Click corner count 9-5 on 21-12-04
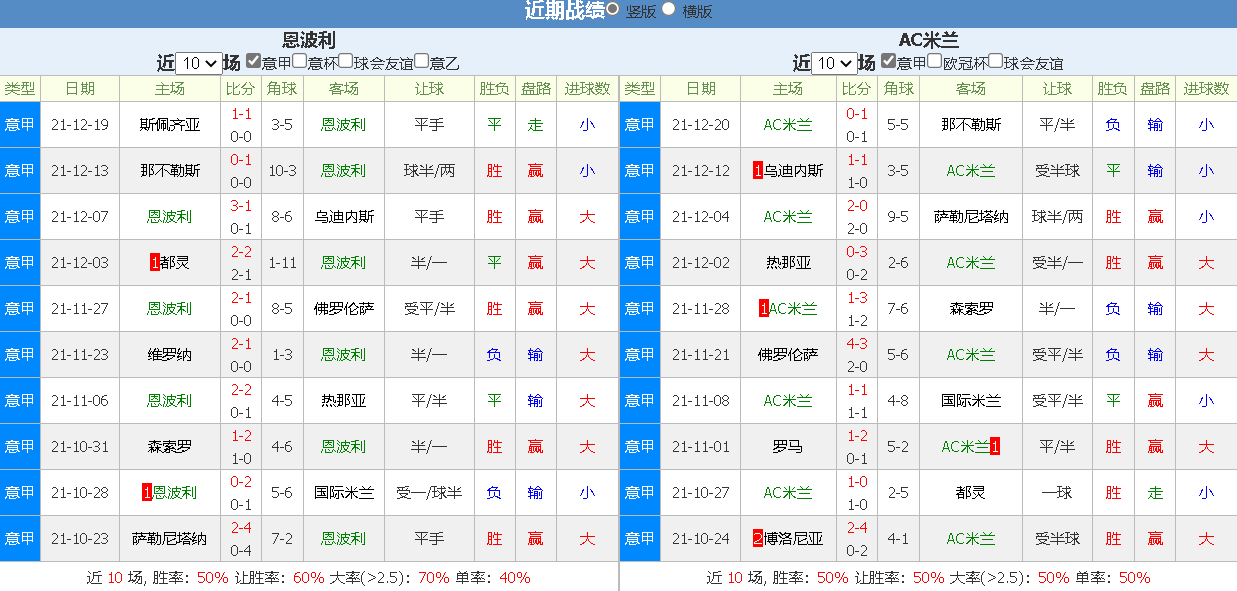1237x591 pixels. 898,217
